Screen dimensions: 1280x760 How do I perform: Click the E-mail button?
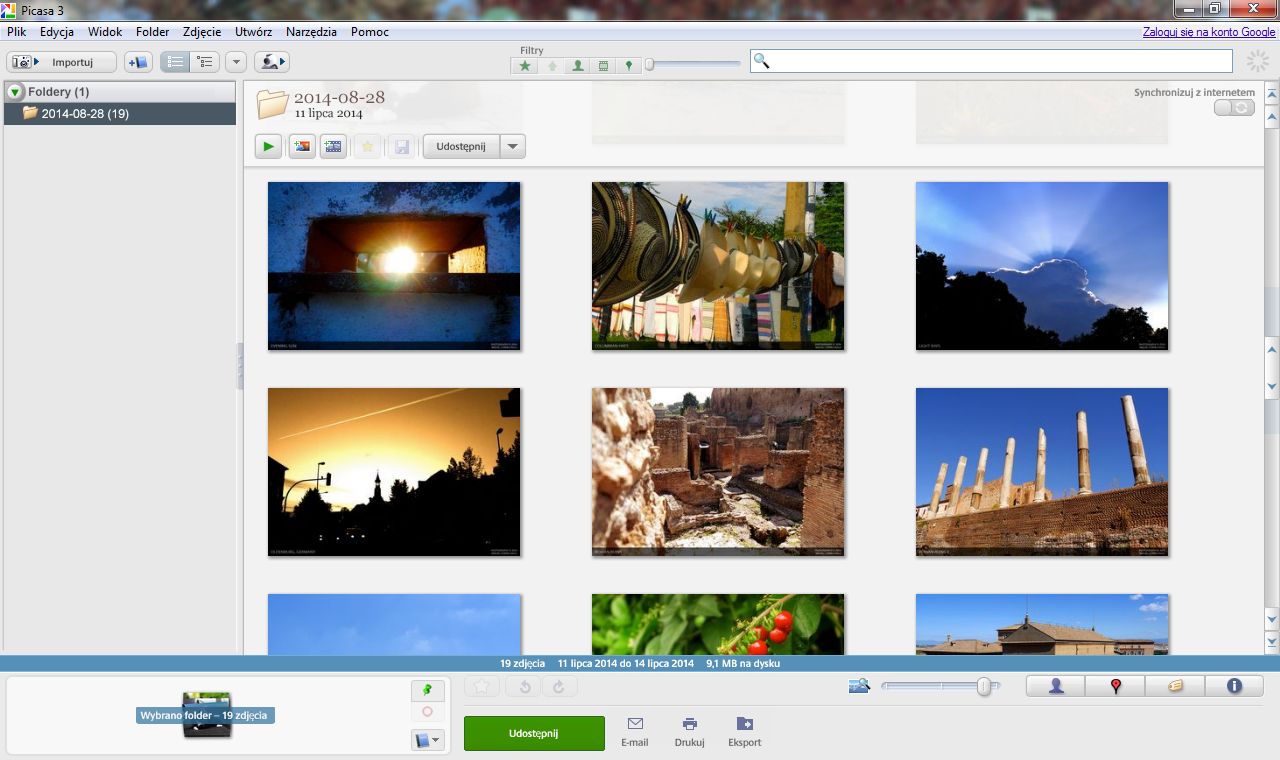634,732
